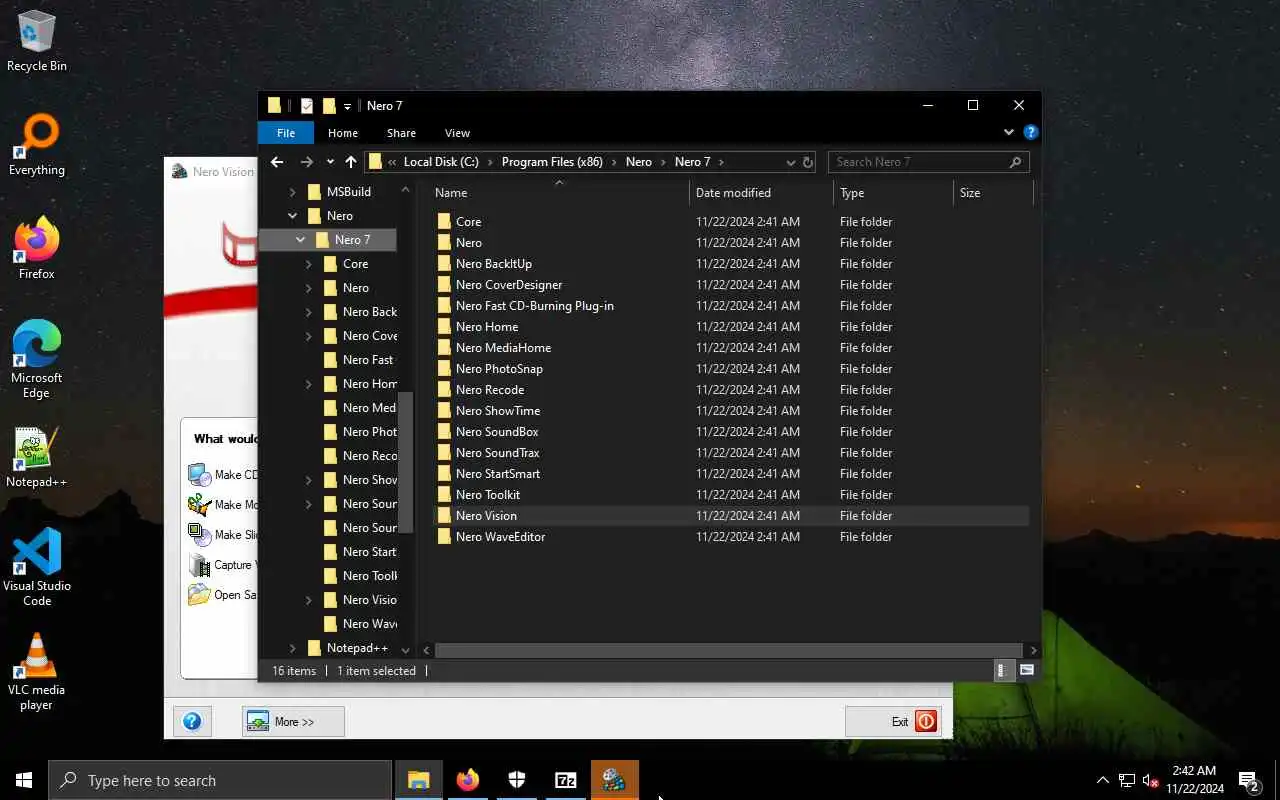The height and width of the screenshot is (800, 1280).
Task: Open 7-Zip taskbar icon
Action: click(x=566, y=780)
